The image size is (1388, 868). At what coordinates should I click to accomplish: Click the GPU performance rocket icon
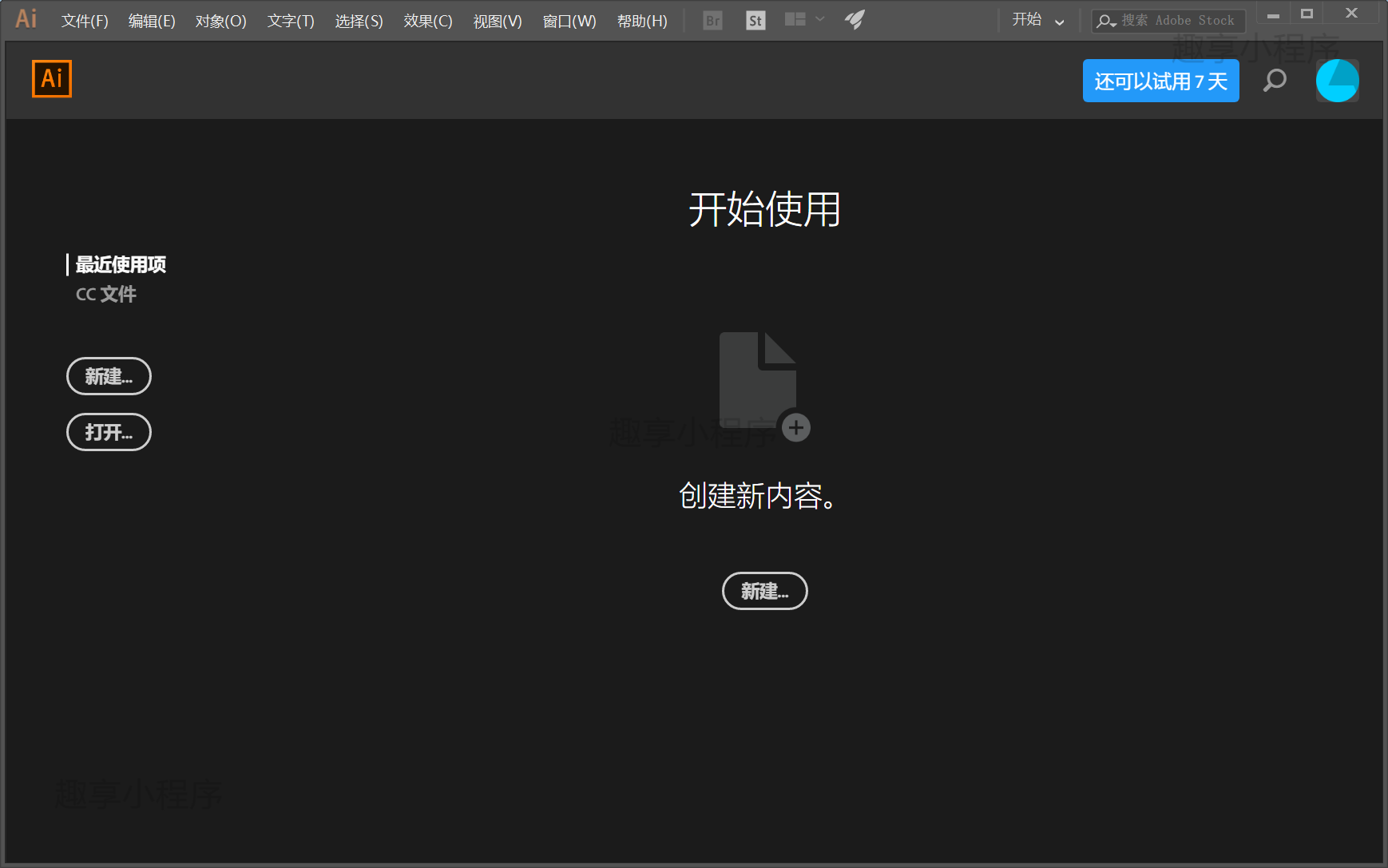coord(855,19)
